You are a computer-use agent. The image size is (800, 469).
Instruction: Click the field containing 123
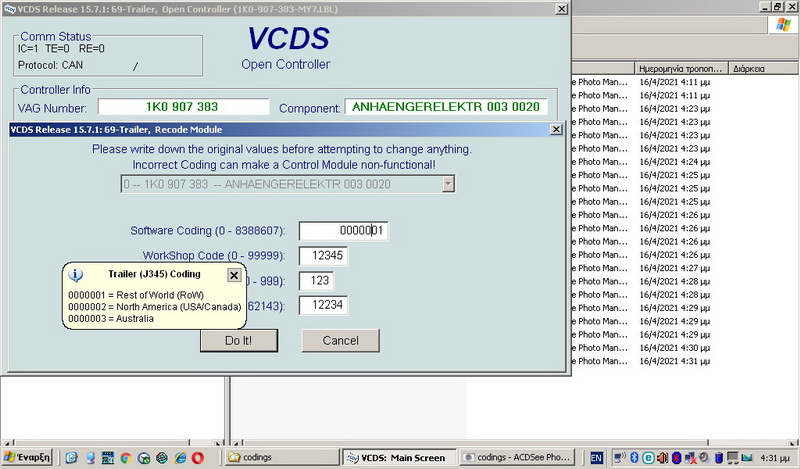pyautogui.click(x=316, y=281)
